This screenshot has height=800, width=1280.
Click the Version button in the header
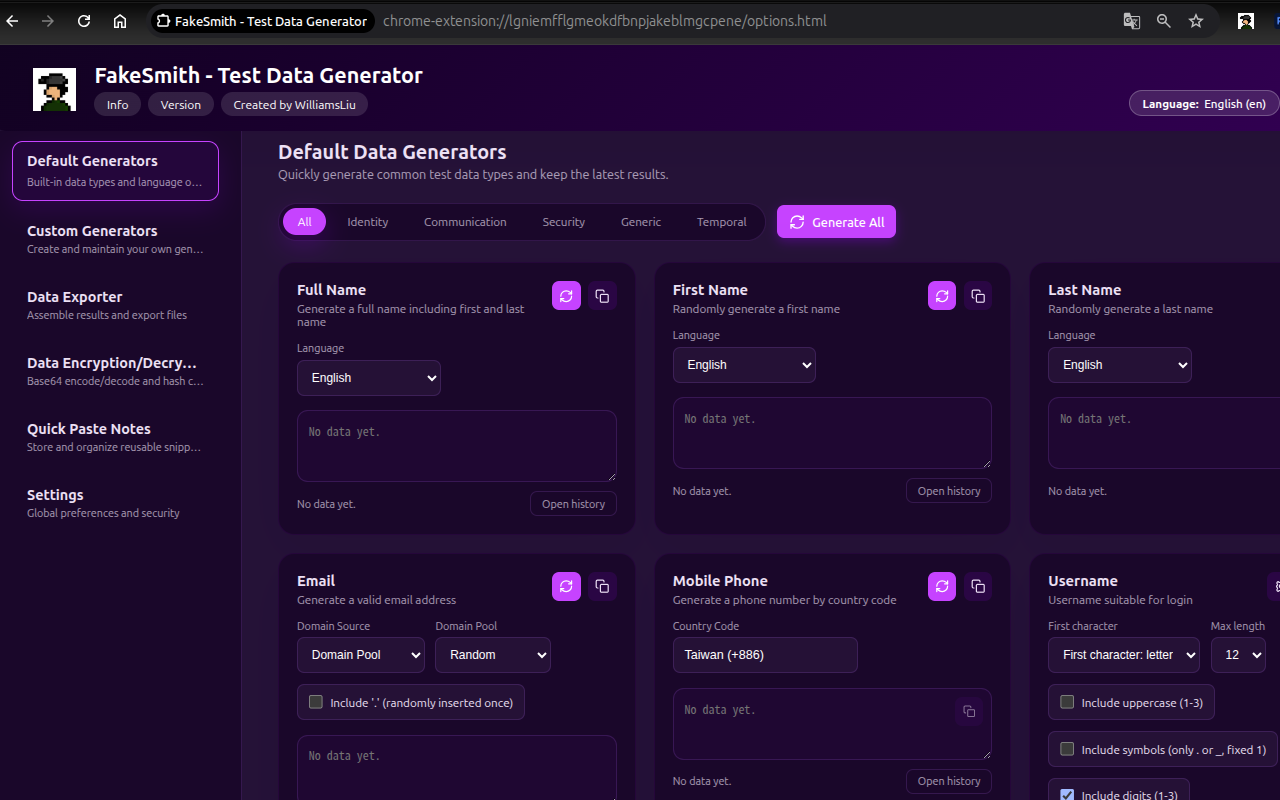(x=181, y=104)
